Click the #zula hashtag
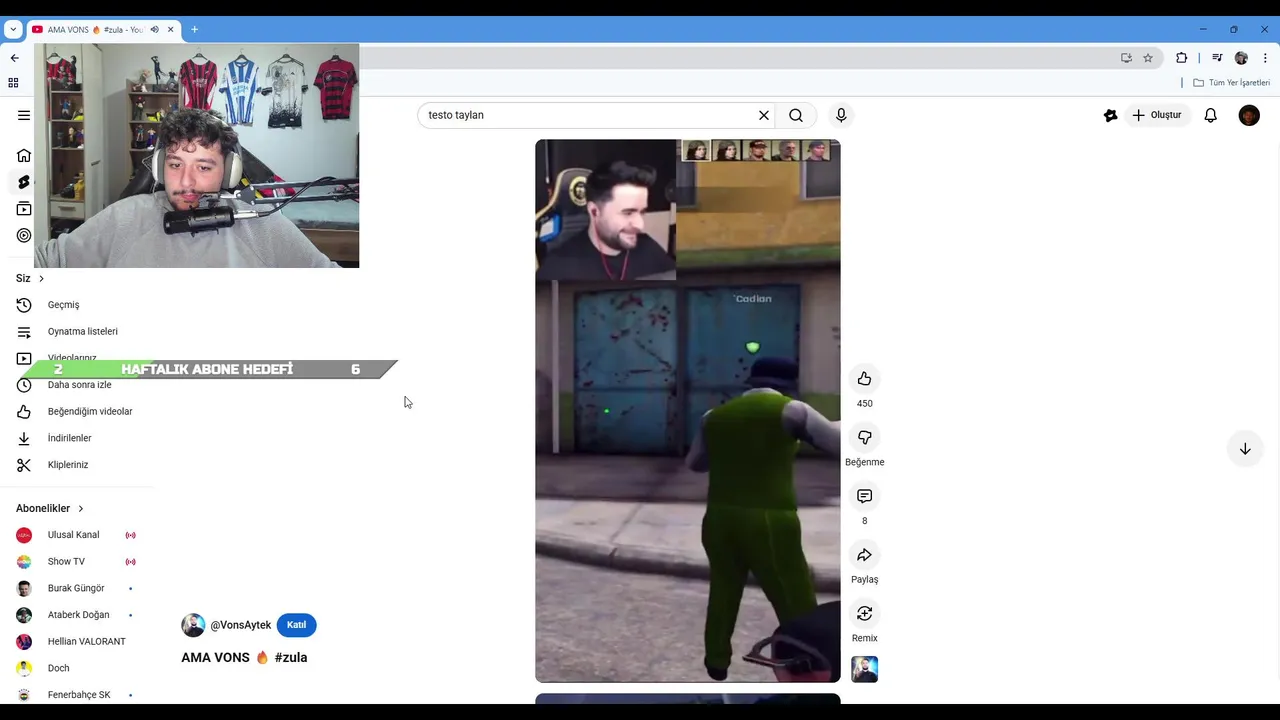Image resolution: width=1280 pixels, height=720 pixels. (291, 657)
